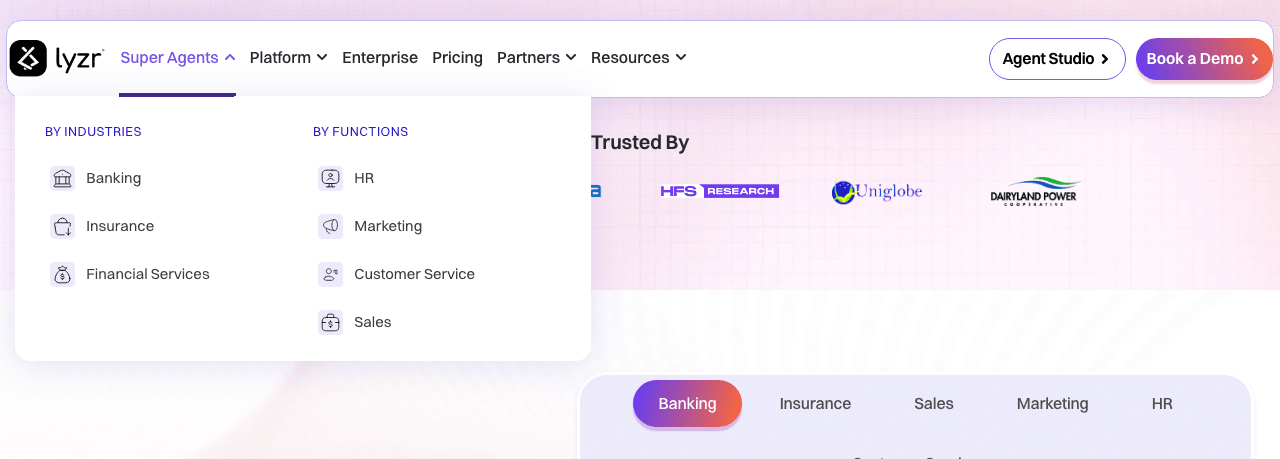The width and height of the screenshot is (1280, 459).
Task: Switch to the Sales tab
Action: [934, 404]
